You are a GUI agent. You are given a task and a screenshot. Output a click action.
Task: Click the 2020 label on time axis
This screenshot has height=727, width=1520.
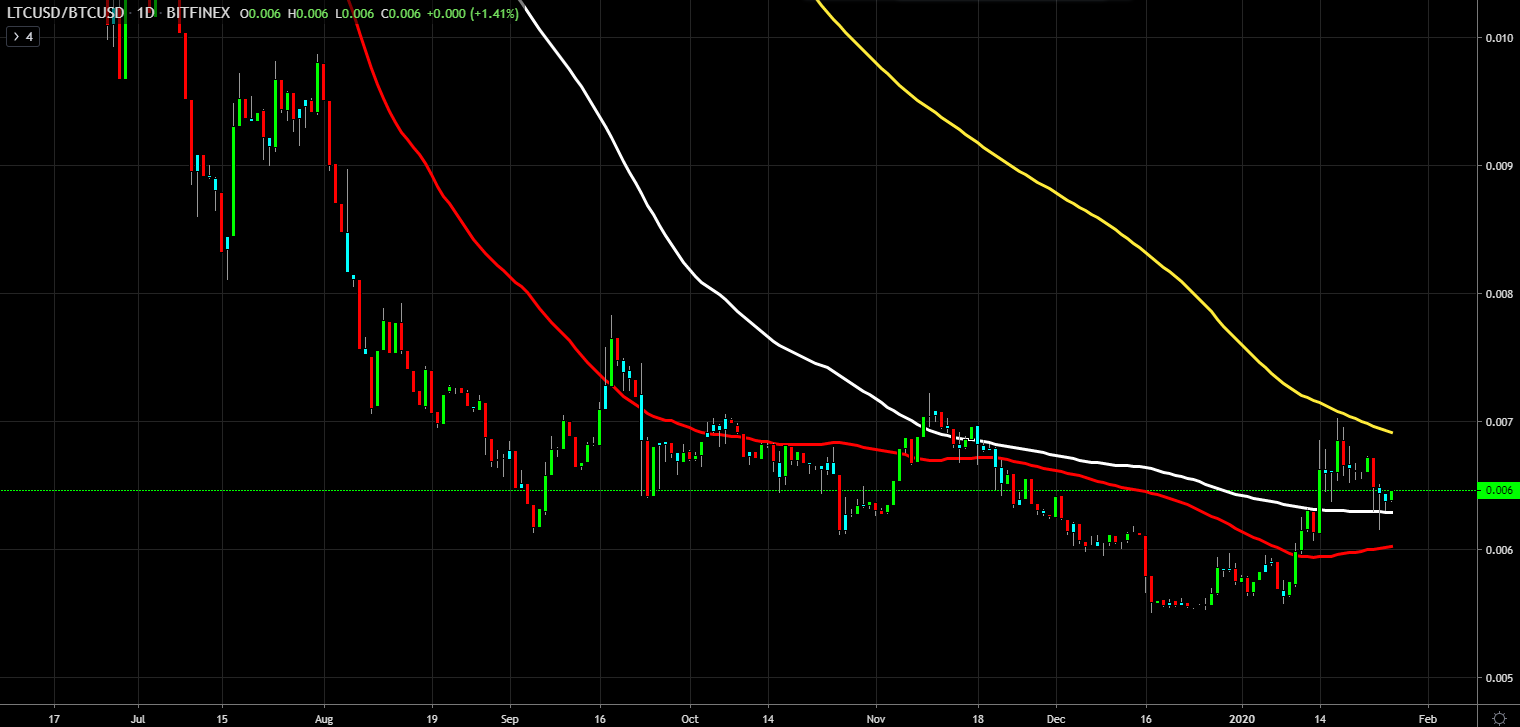1243,718
